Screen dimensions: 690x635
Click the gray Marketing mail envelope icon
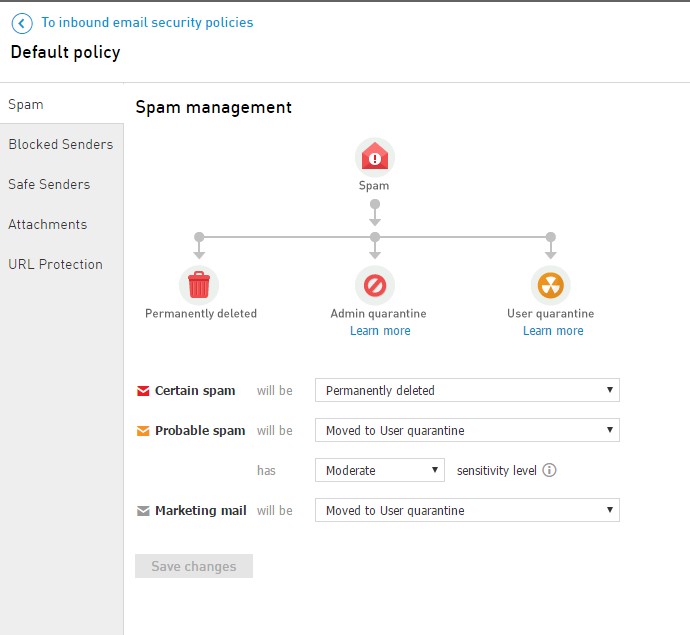click(x=143, y=511)
